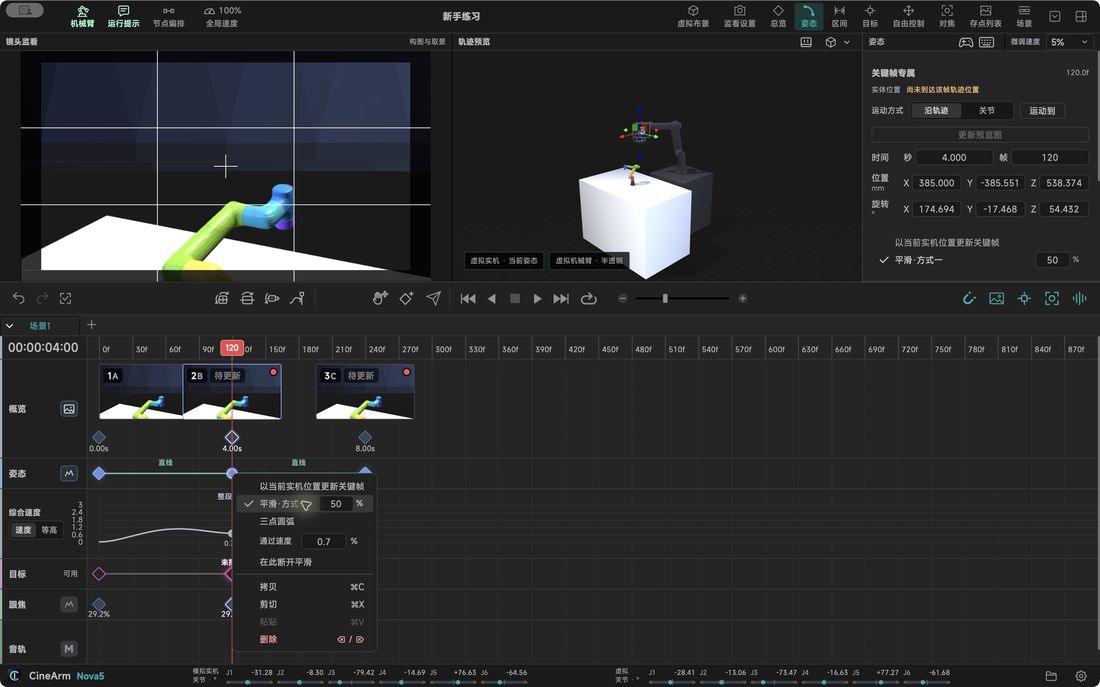Click 构图与取景 composition link
Image resolution: width=1100 pixels, height=687 pixels.
point(427,42)
